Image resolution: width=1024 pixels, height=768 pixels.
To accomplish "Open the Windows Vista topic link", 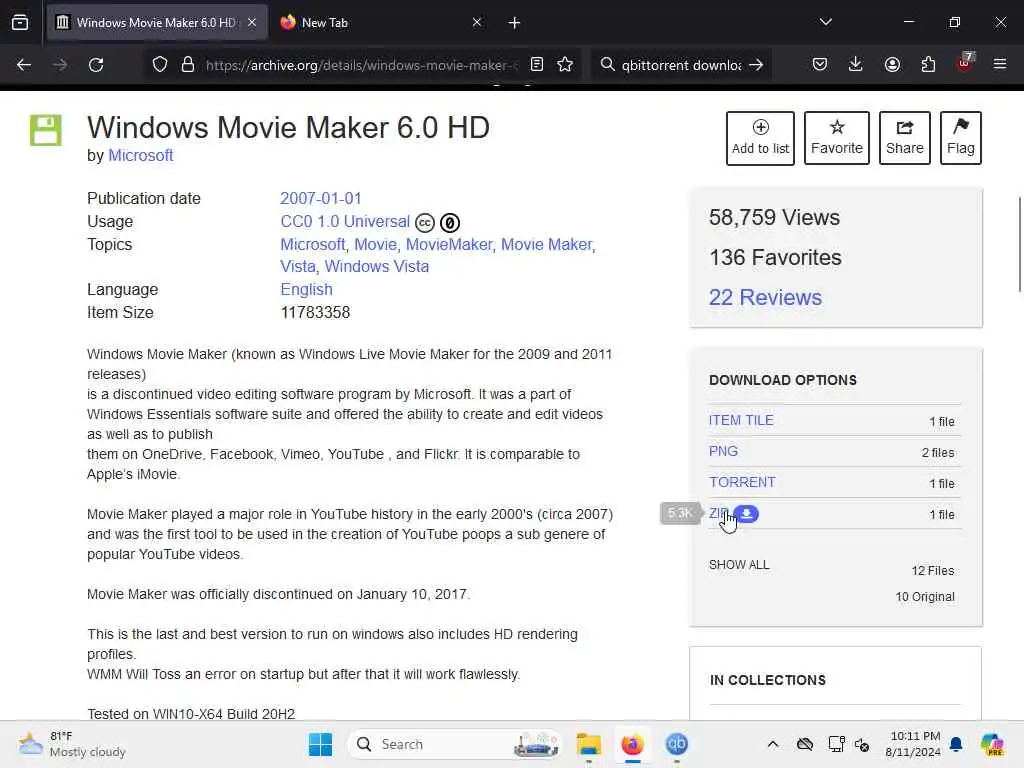I will click(377, 266).
